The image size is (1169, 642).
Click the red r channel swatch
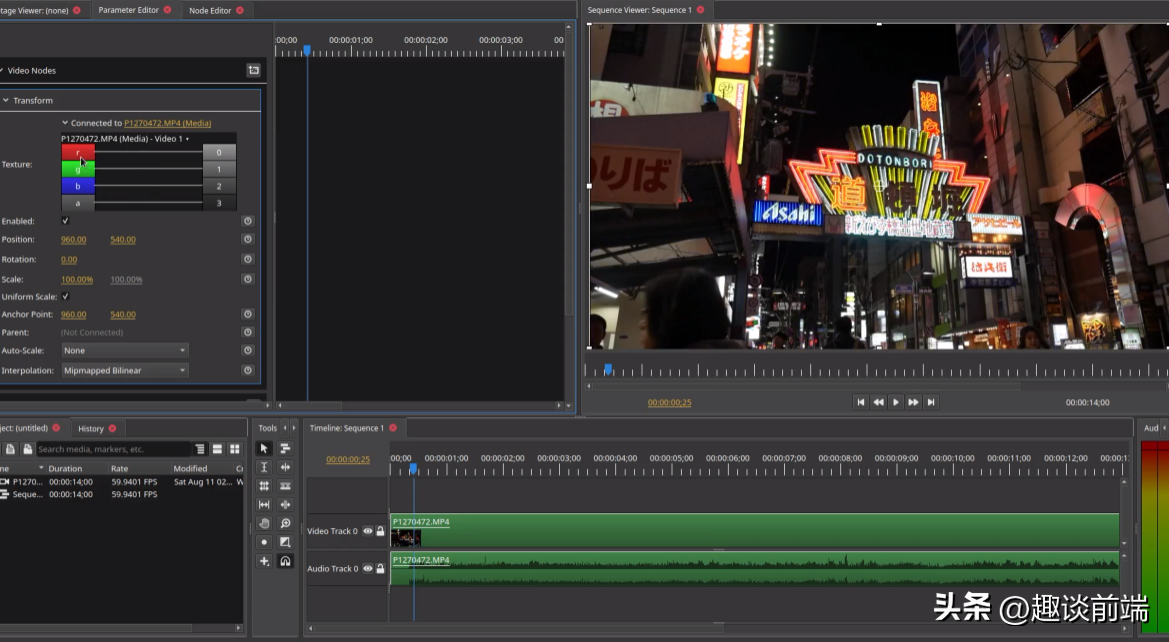tap(78, 152)
